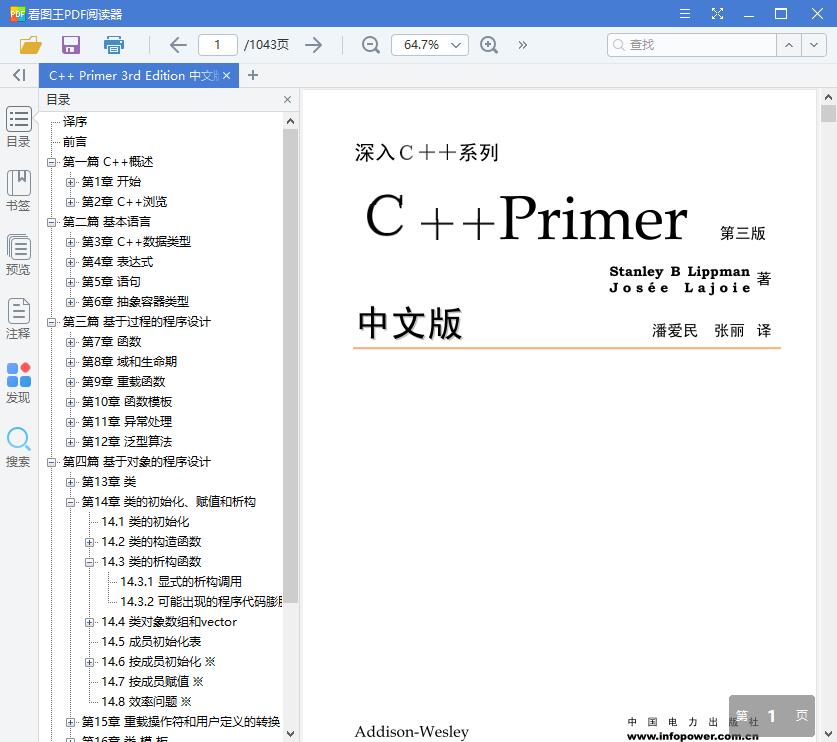Save the document using the floppy disk icon
Screen dimensions: 837x742
pyautogui.click(x=71, y=45)
